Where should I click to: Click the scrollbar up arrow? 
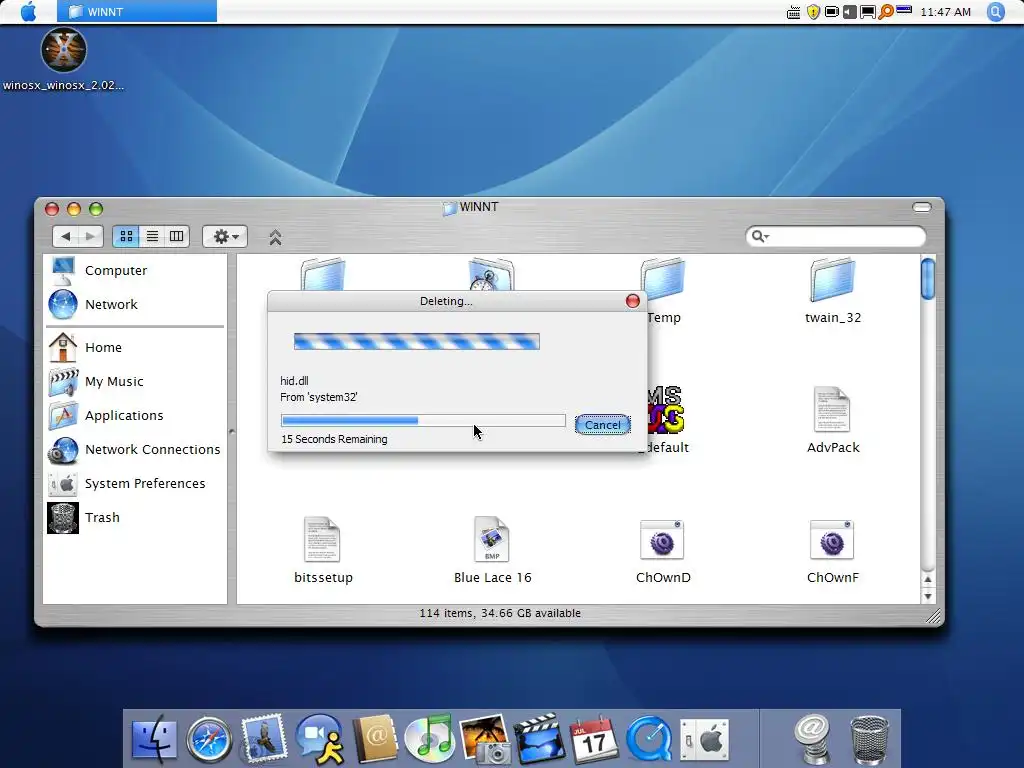927,579
